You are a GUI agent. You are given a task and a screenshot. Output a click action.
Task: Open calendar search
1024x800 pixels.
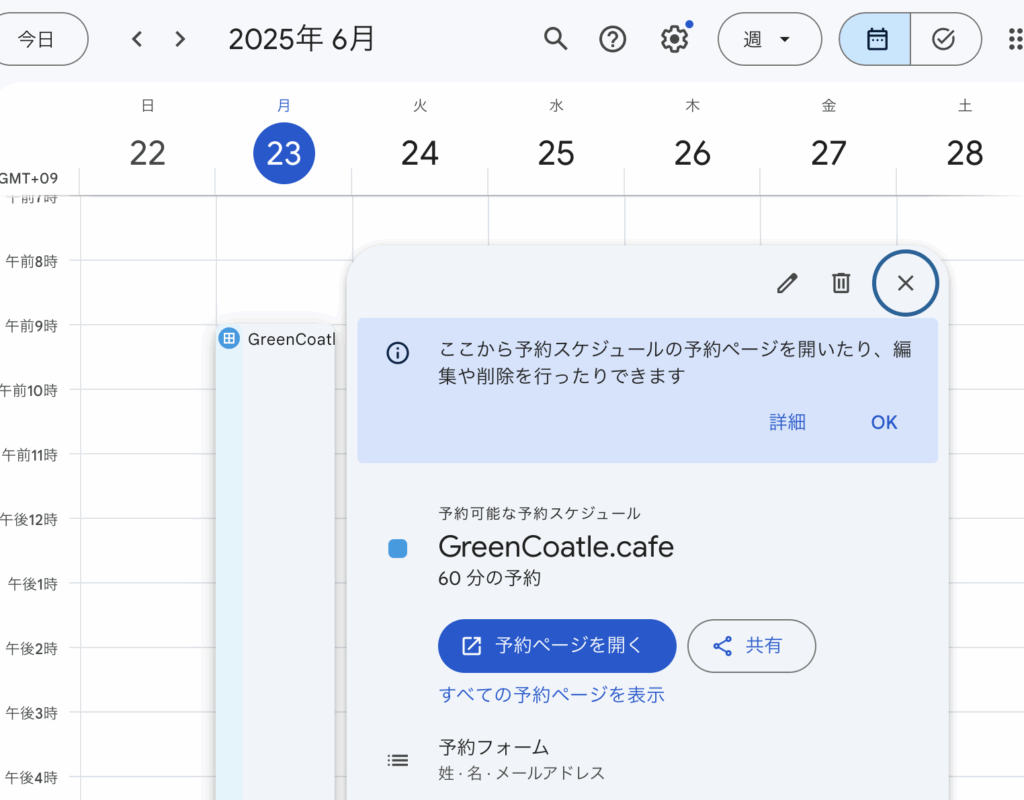point(555,39)
